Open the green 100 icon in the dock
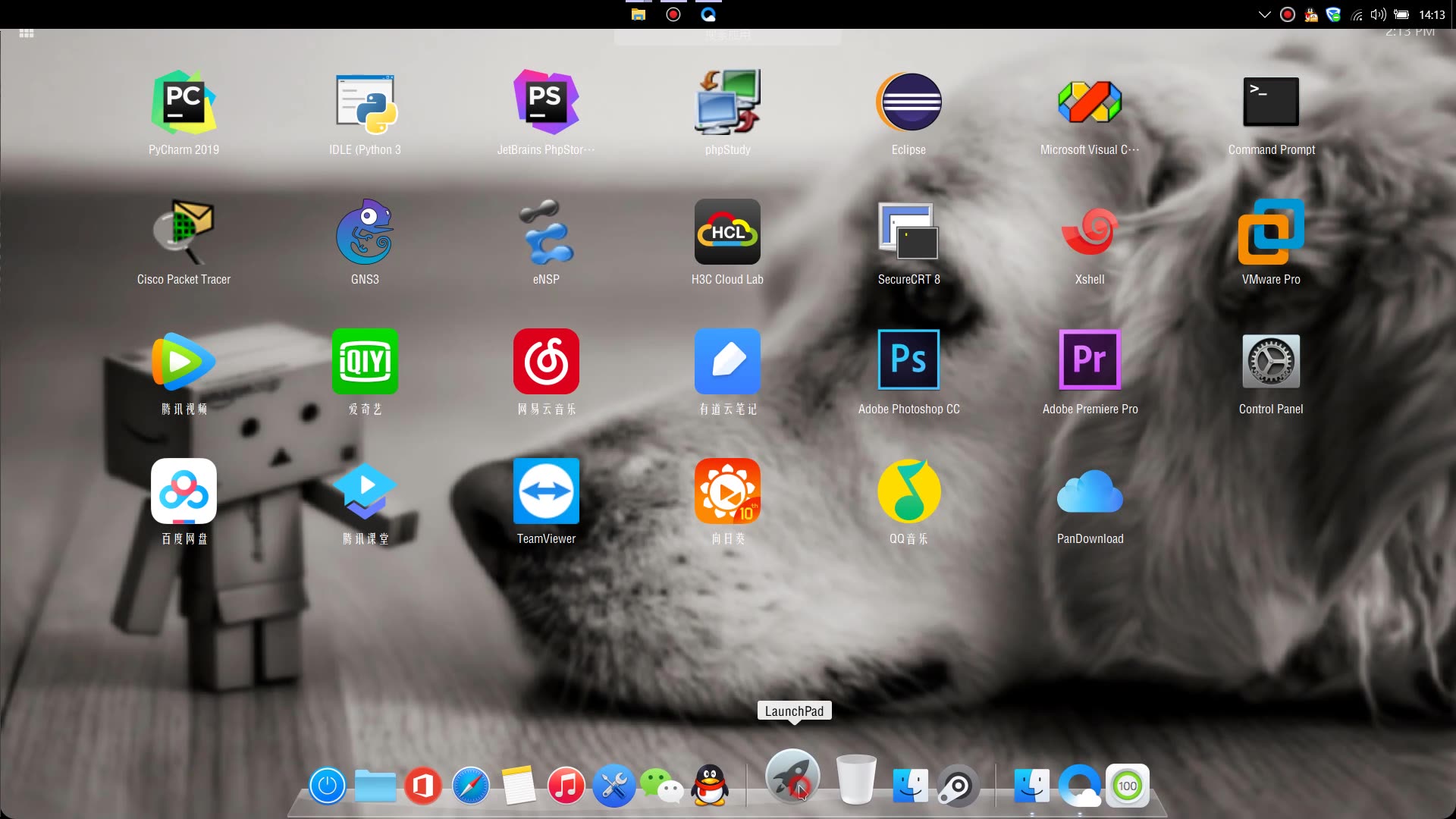The height and width of the screenshot is (819, 1456). tap(1128, 786)
